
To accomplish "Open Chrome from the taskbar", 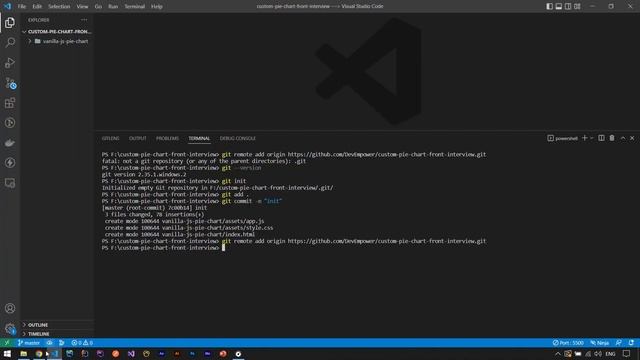I will [x=39, y=354].
